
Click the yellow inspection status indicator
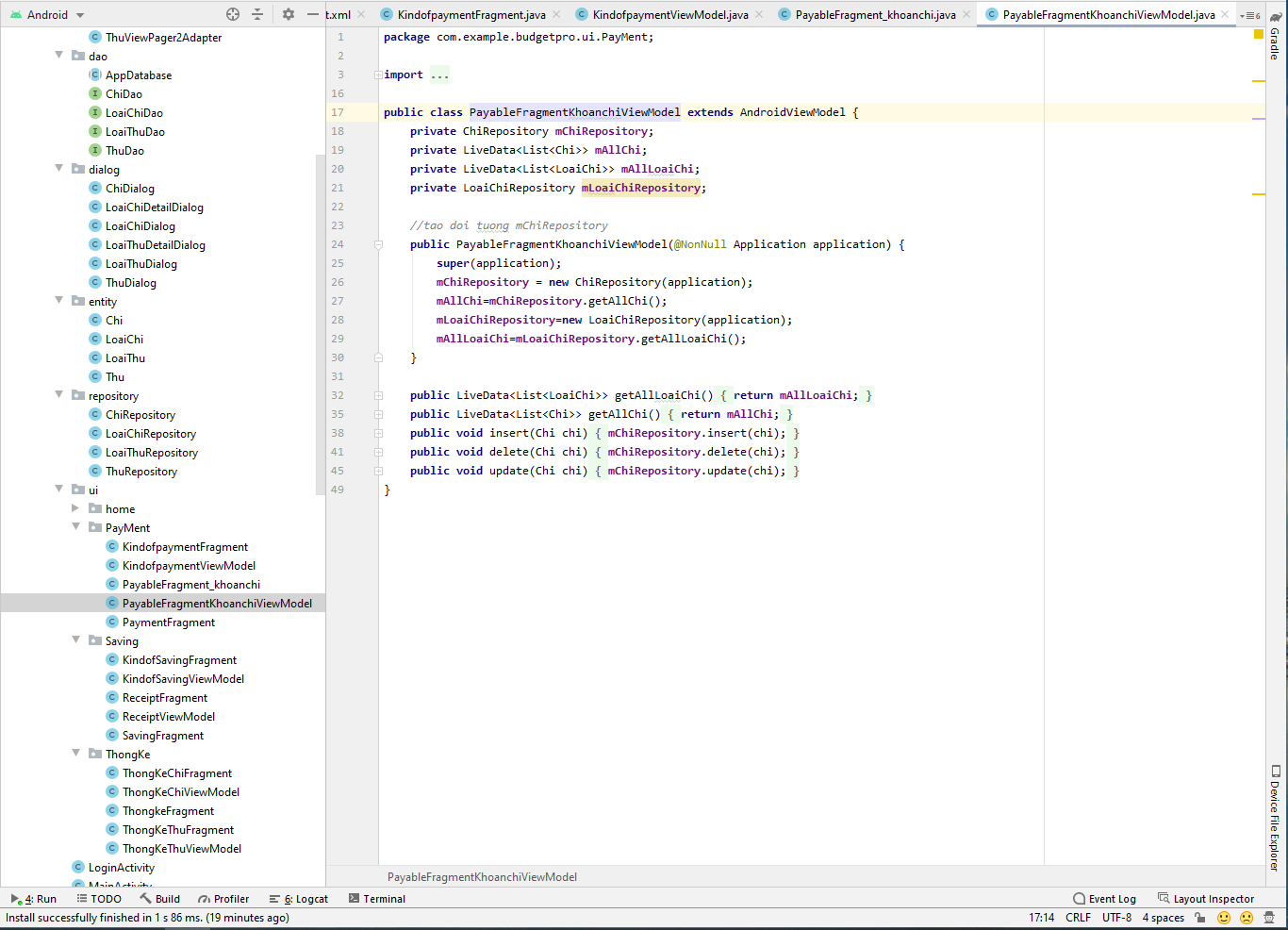1258,35
